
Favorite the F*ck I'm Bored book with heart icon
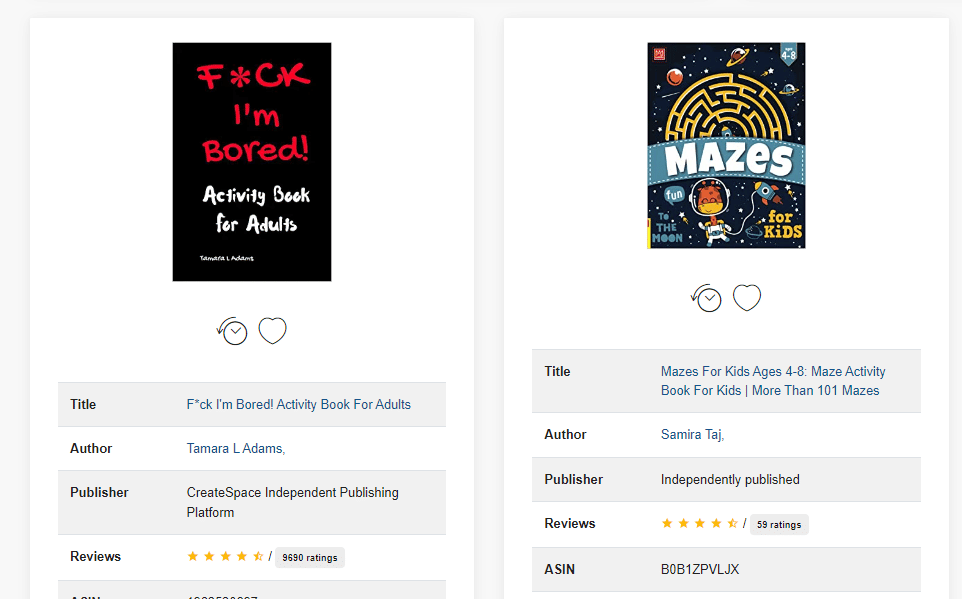pyautogui.click(x=272, y=331)
